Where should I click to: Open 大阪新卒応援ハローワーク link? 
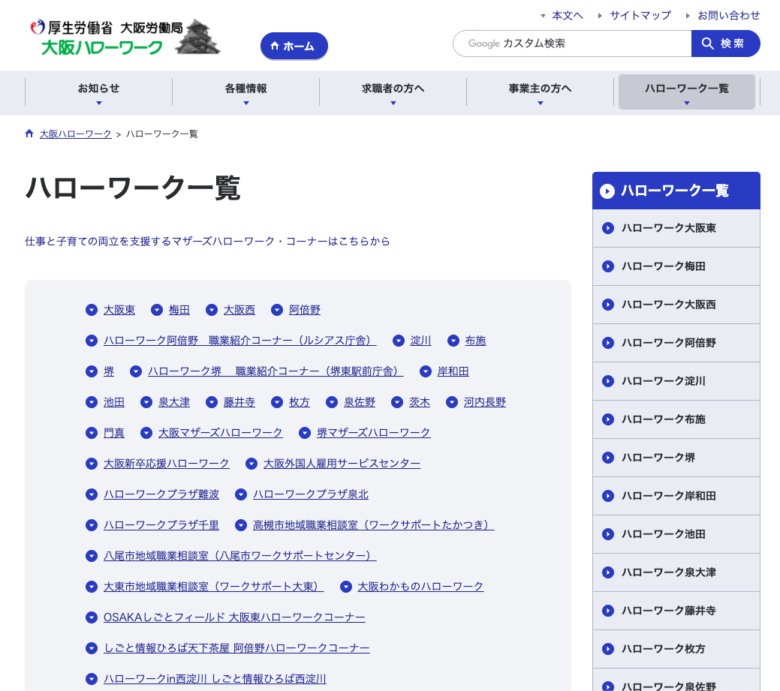(x=166, y=464)
